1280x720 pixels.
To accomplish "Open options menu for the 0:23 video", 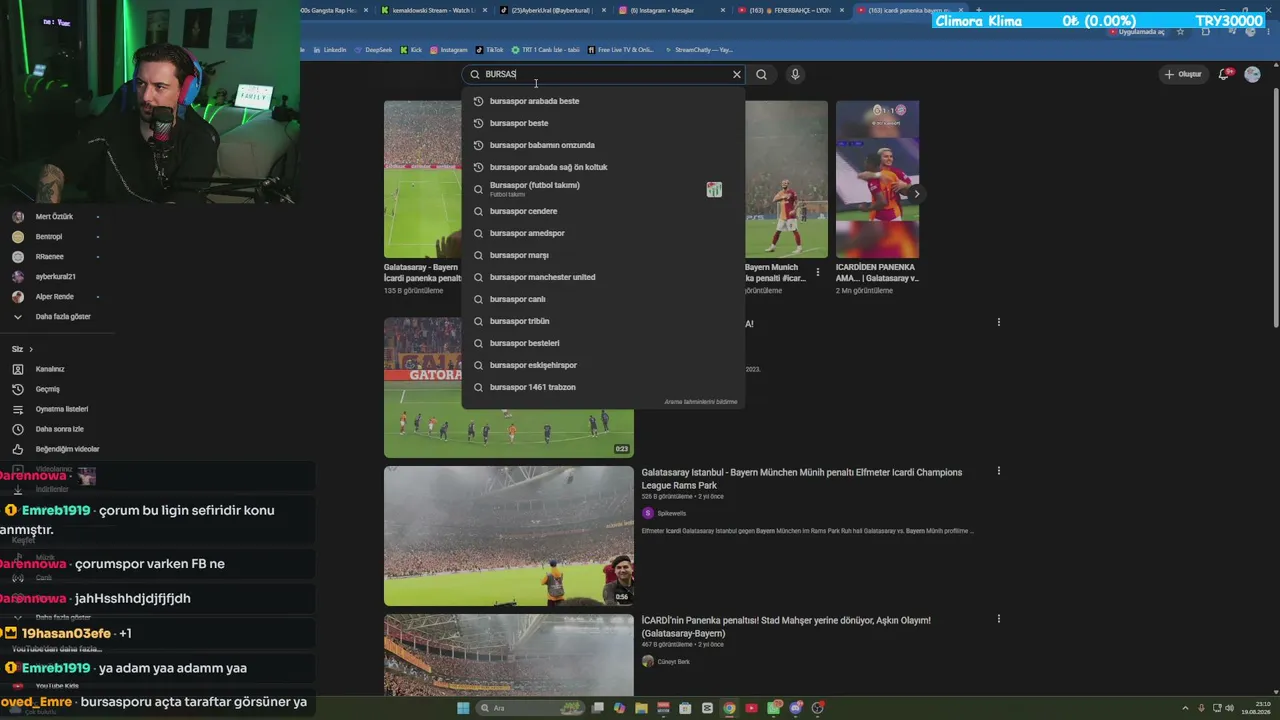I will point(998,322).
